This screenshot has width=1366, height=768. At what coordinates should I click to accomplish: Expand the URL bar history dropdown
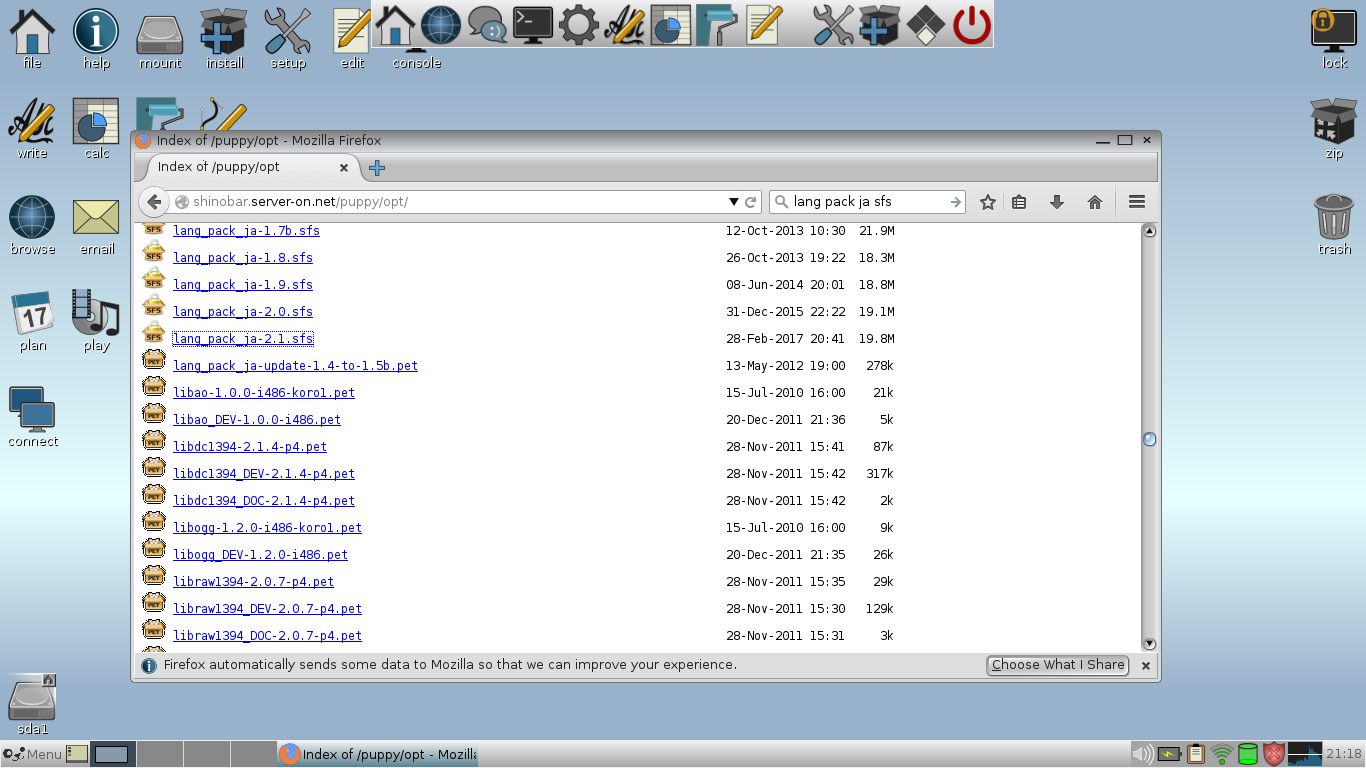734,202
